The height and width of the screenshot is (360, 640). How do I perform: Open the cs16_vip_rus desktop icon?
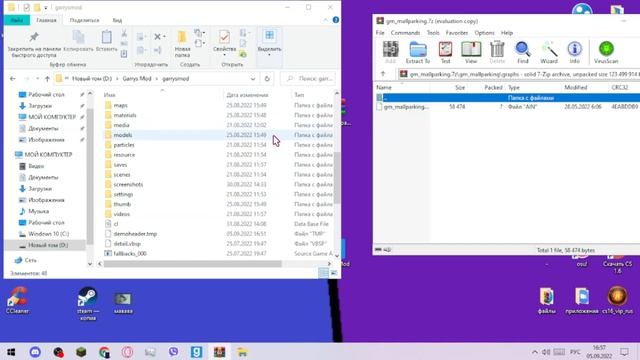pos(617,300)
